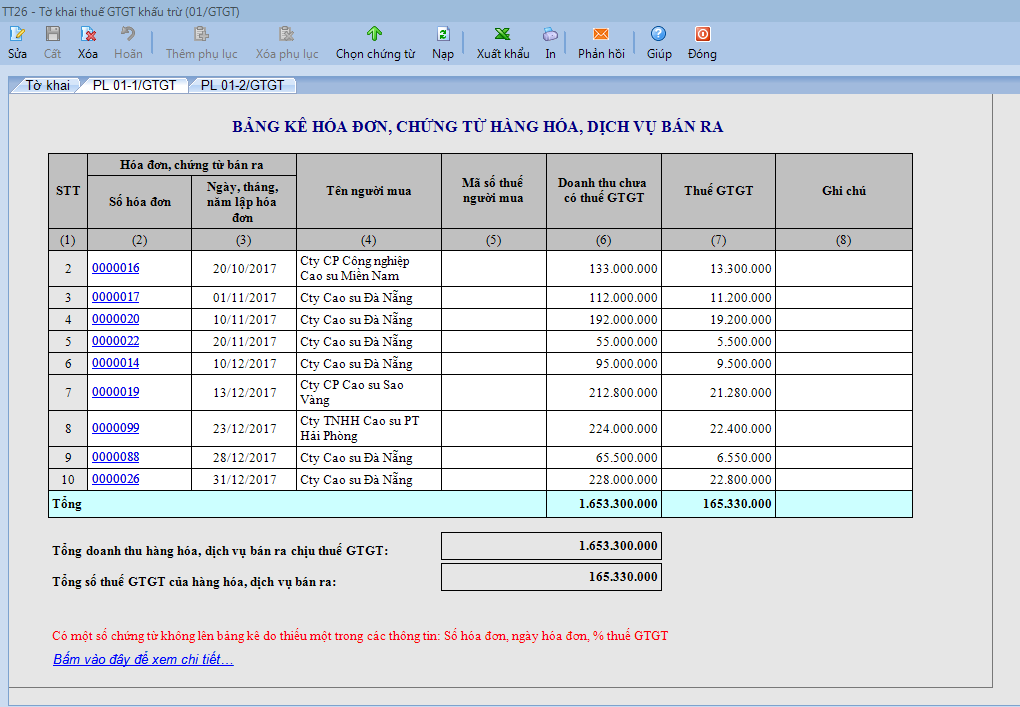Export via Xuất khẩu Excel icon

tap(502, 34)
